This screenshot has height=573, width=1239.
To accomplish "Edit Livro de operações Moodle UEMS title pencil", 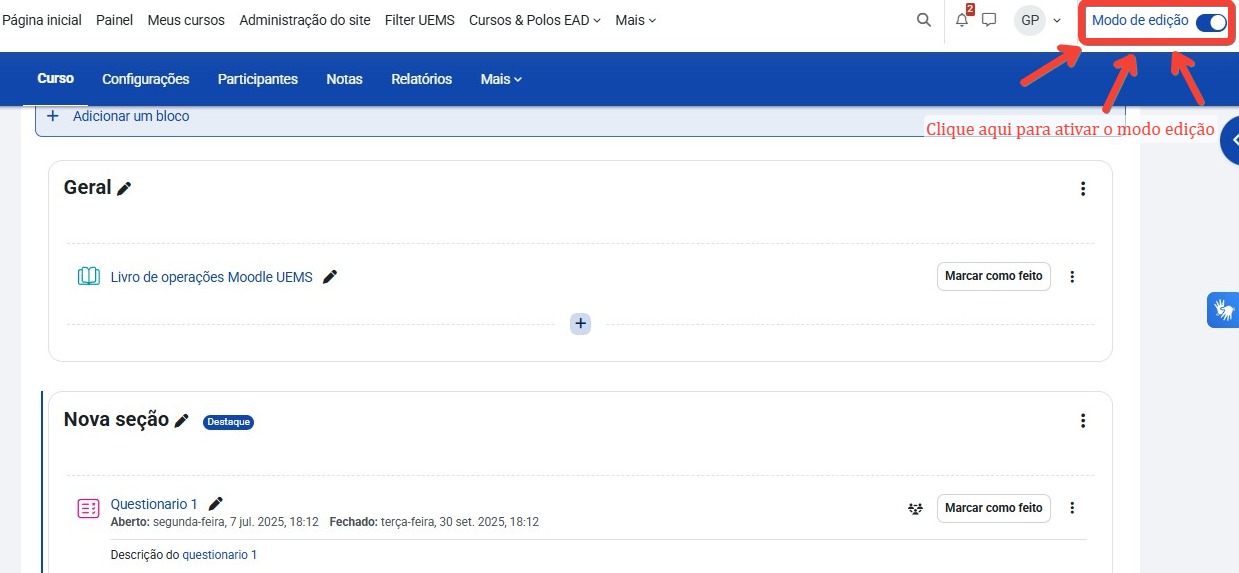I will (x=330, y=277).
